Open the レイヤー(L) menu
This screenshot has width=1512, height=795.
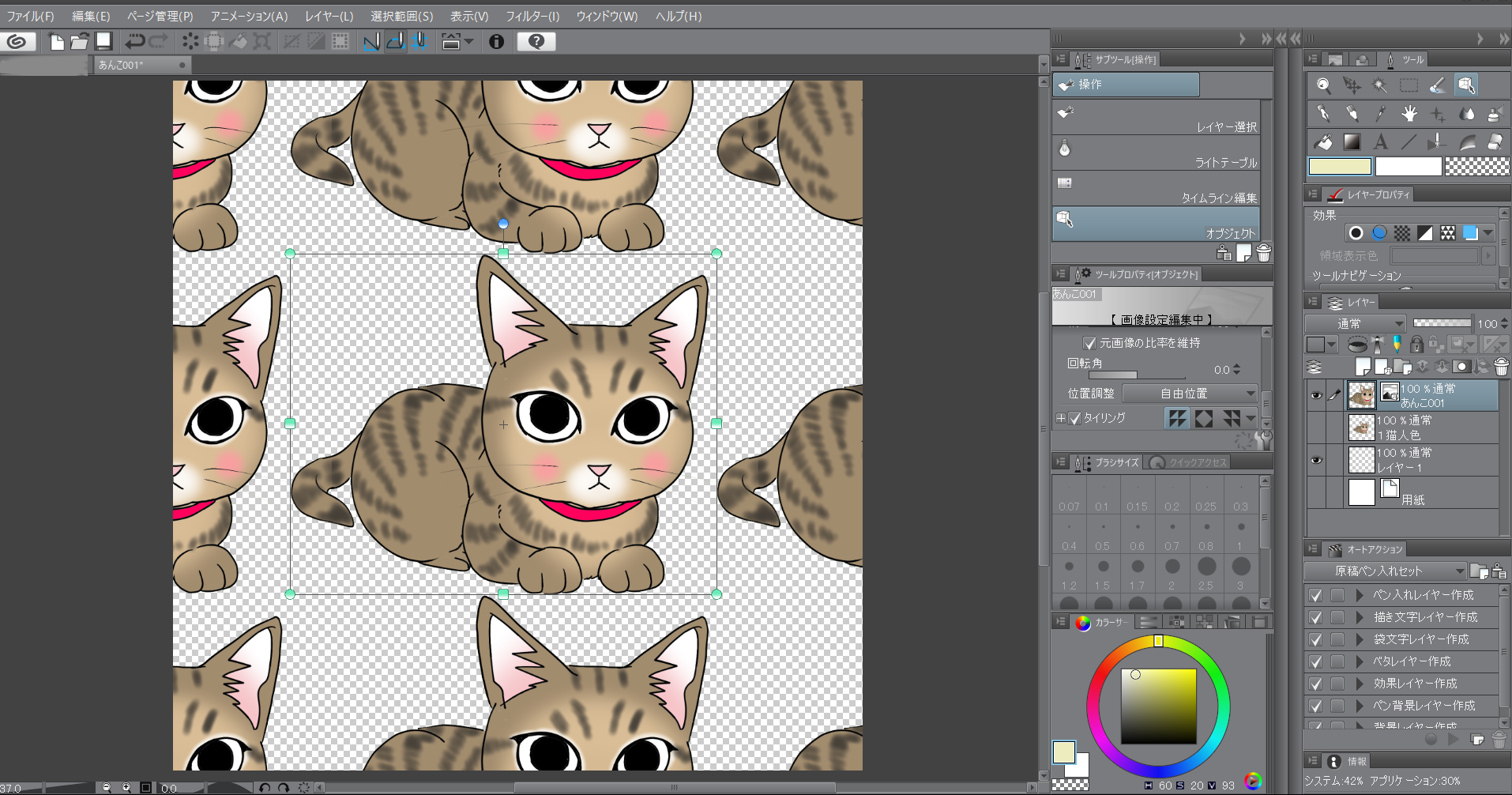click(329, 16)
